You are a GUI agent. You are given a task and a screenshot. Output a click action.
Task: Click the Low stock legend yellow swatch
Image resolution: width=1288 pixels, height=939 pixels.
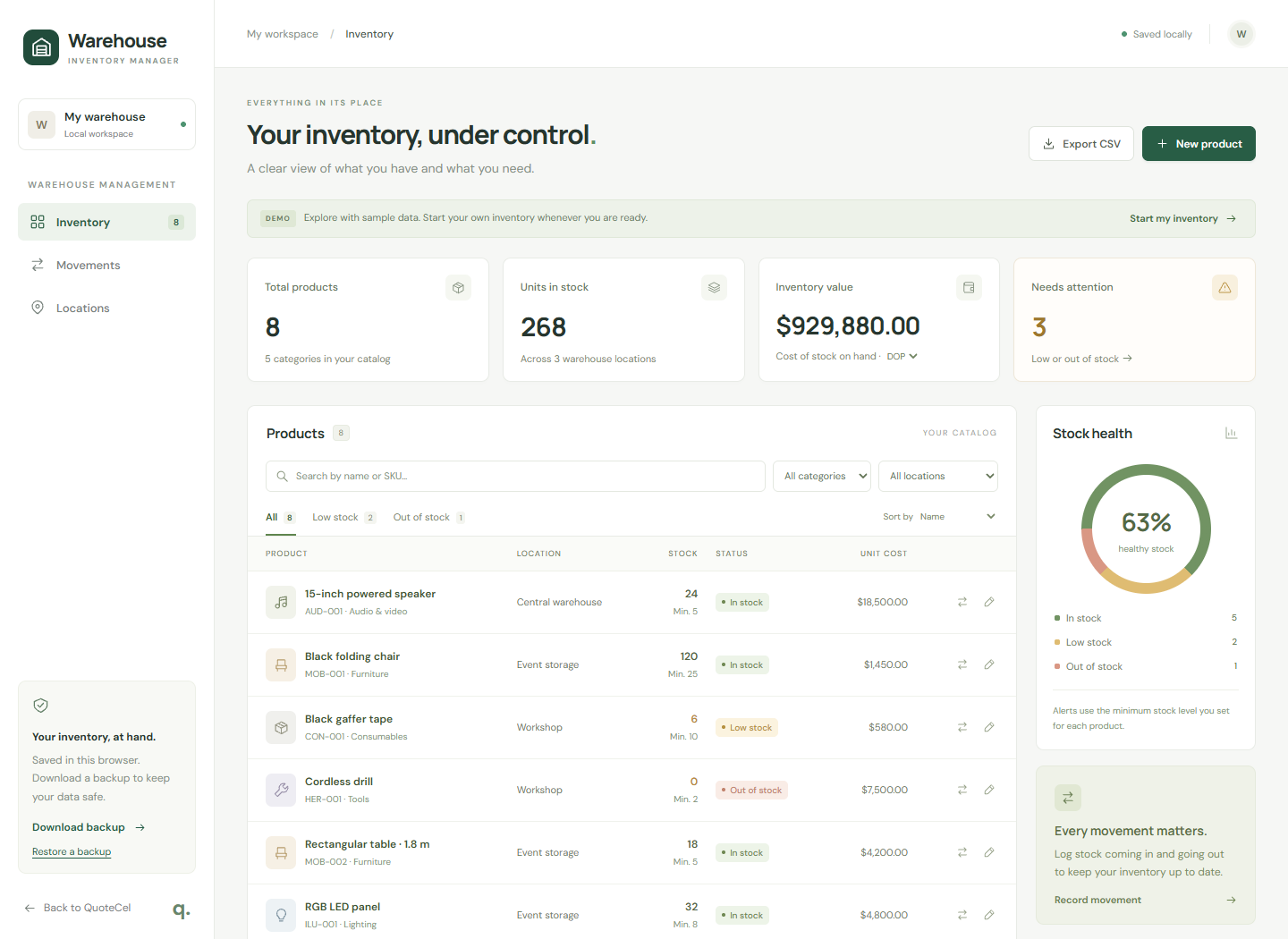click(x=1057, y=642)
